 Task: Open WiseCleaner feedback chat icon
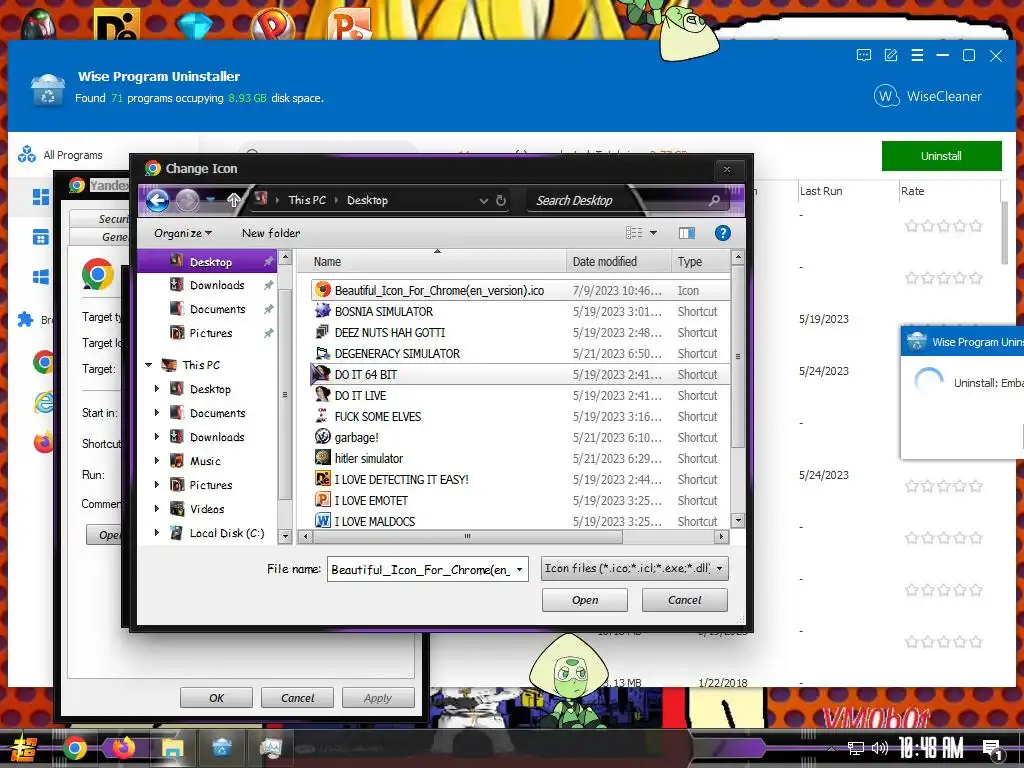[863, 56]
